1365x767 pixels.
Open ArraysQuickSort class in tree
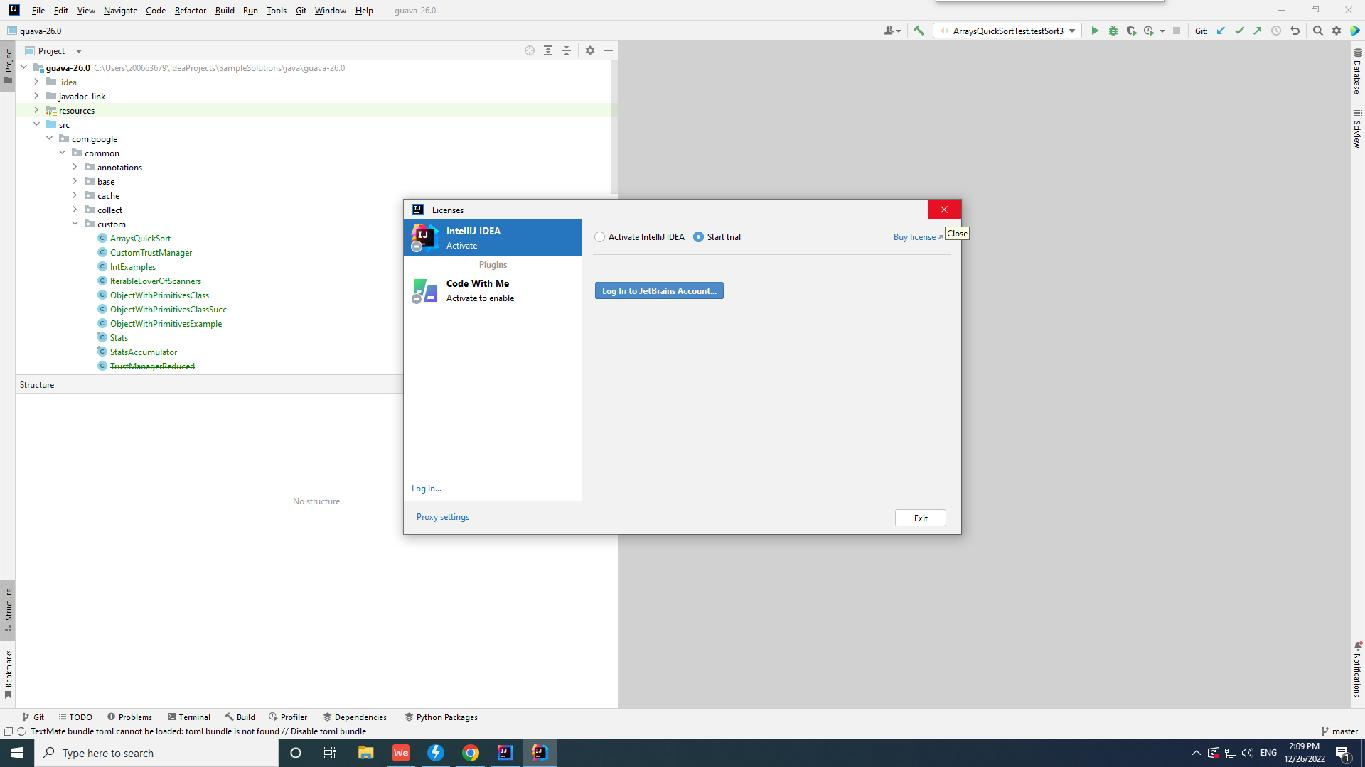[140, 238]
